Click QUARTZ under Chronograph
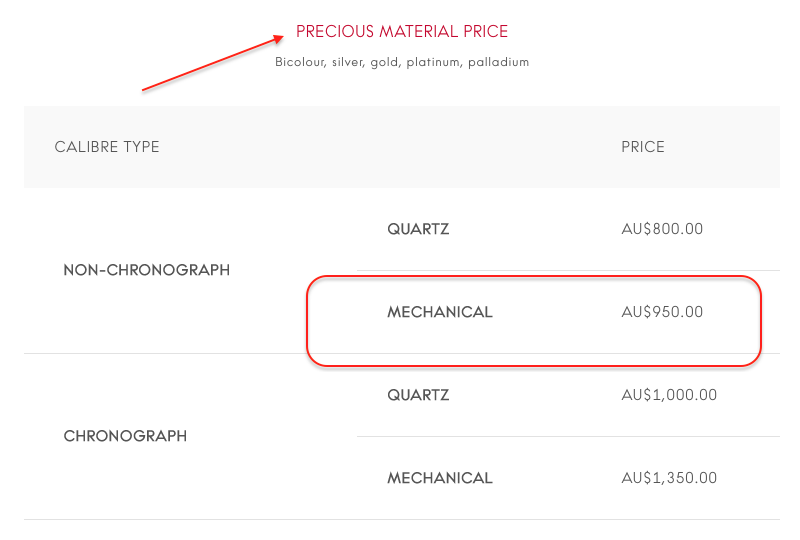The image size is (800, 540). pyautogui.click(x=418, y=395)
